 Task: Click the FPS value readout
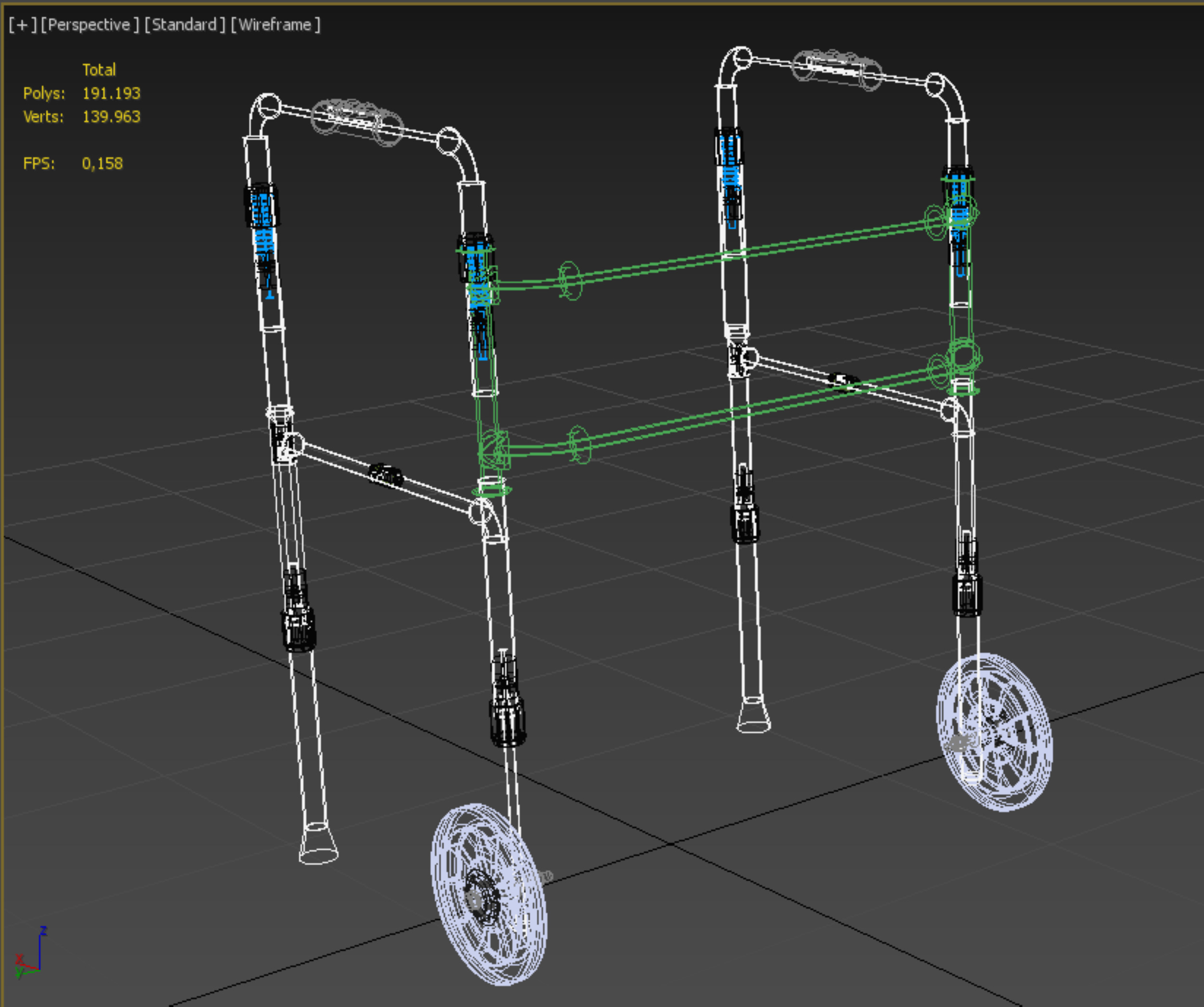click(x=102, y=164)
